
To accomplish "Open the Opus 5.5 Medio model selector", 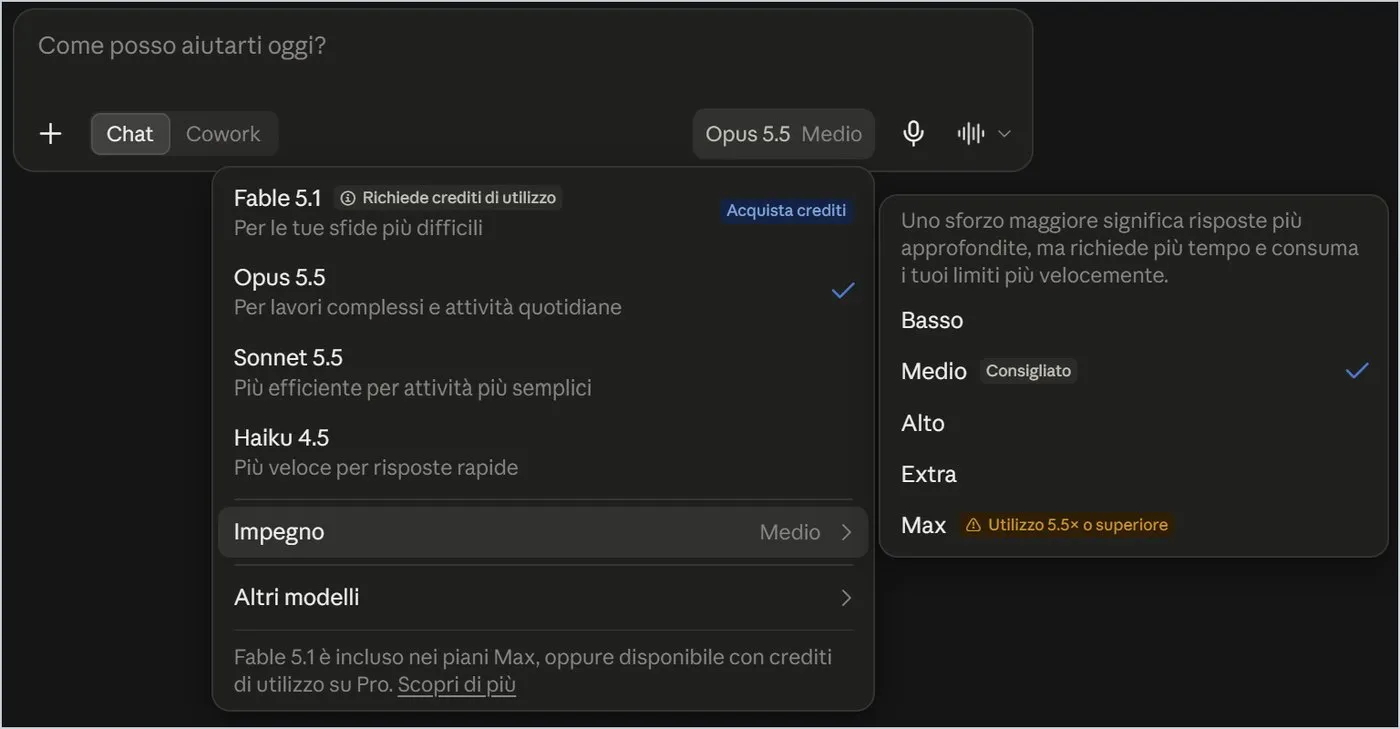I will (784, 134).
